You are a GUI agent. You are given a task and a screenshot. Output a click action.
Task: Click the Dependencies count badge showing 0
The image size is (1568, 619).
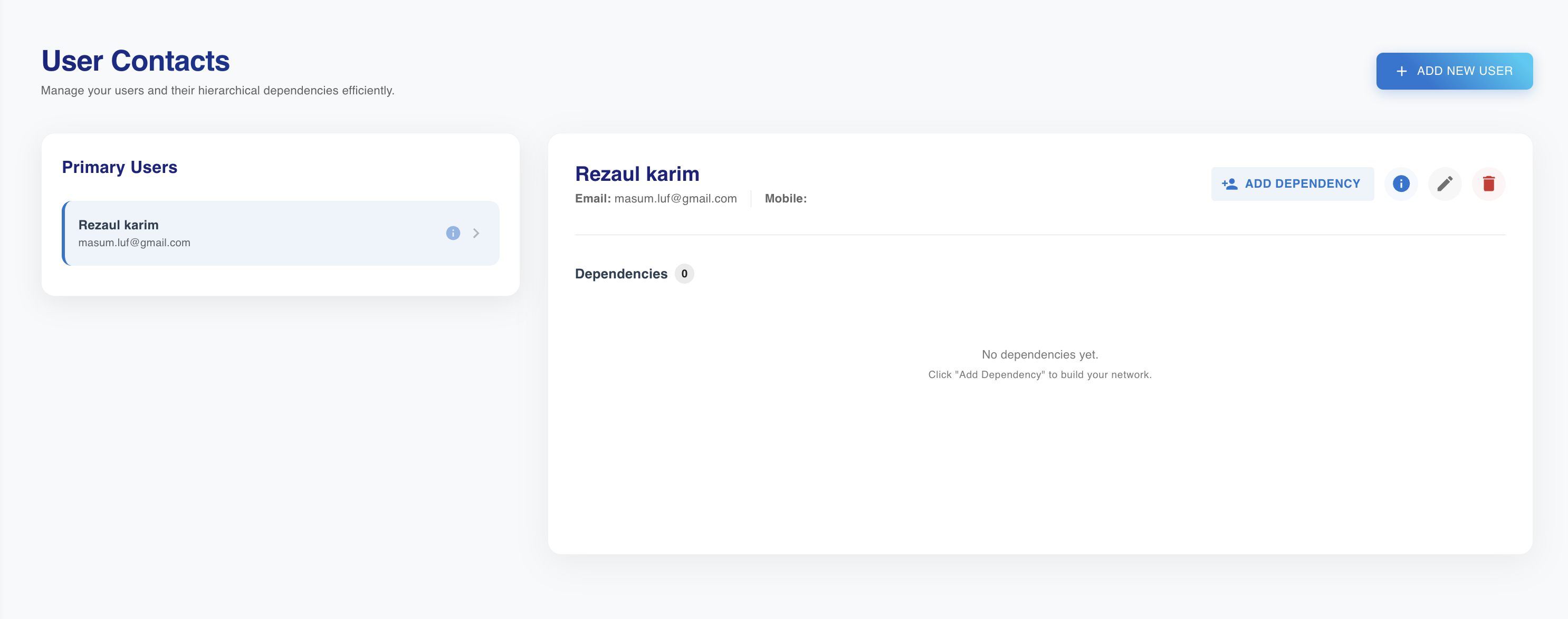tap(684, 274)
